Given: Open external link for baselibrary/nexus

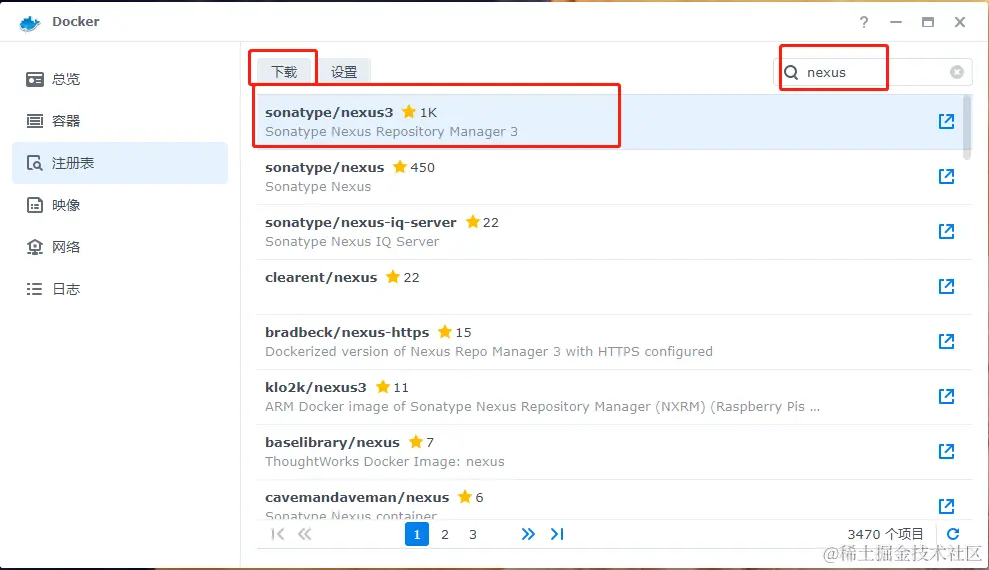Looking at the screenshot, I should (946, 451).
